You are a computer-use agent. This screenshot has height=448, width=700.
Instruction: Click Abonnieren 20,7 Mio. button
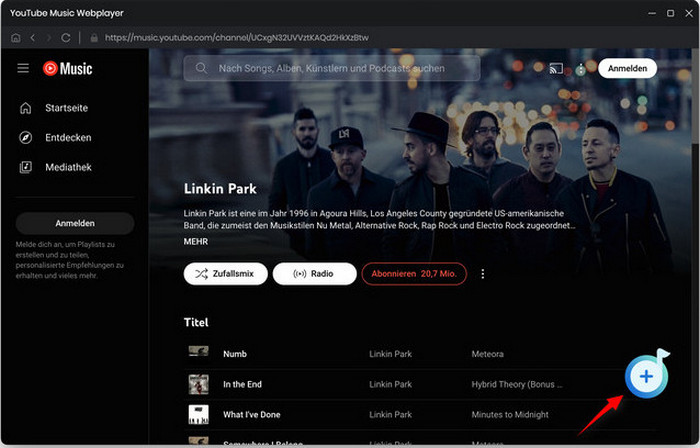click(x=414, y=274)
